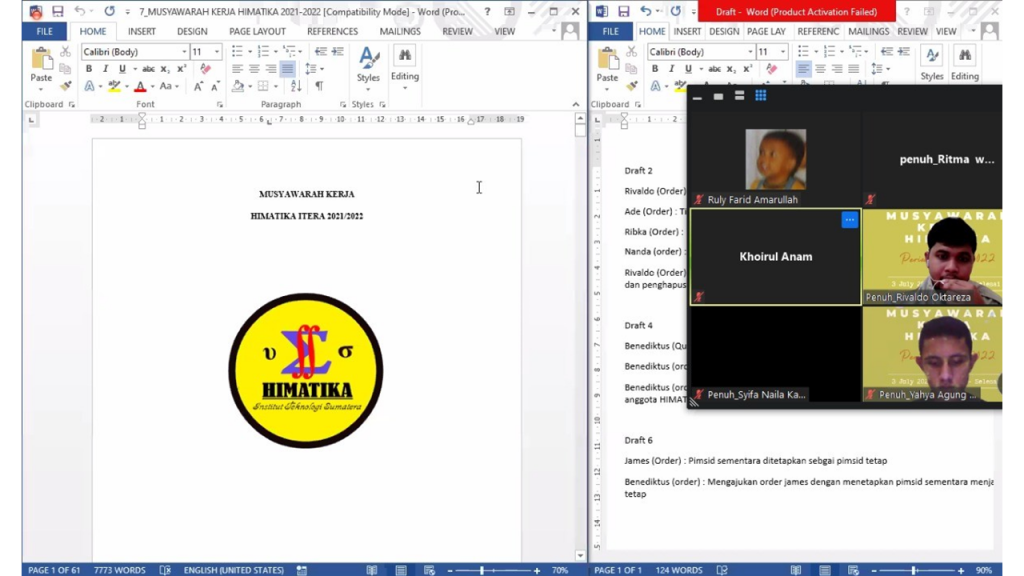Click Format Painter in the left Word window
Image resolution: width=1024 pixels, height=576 pixels.
tap(66, 86)
